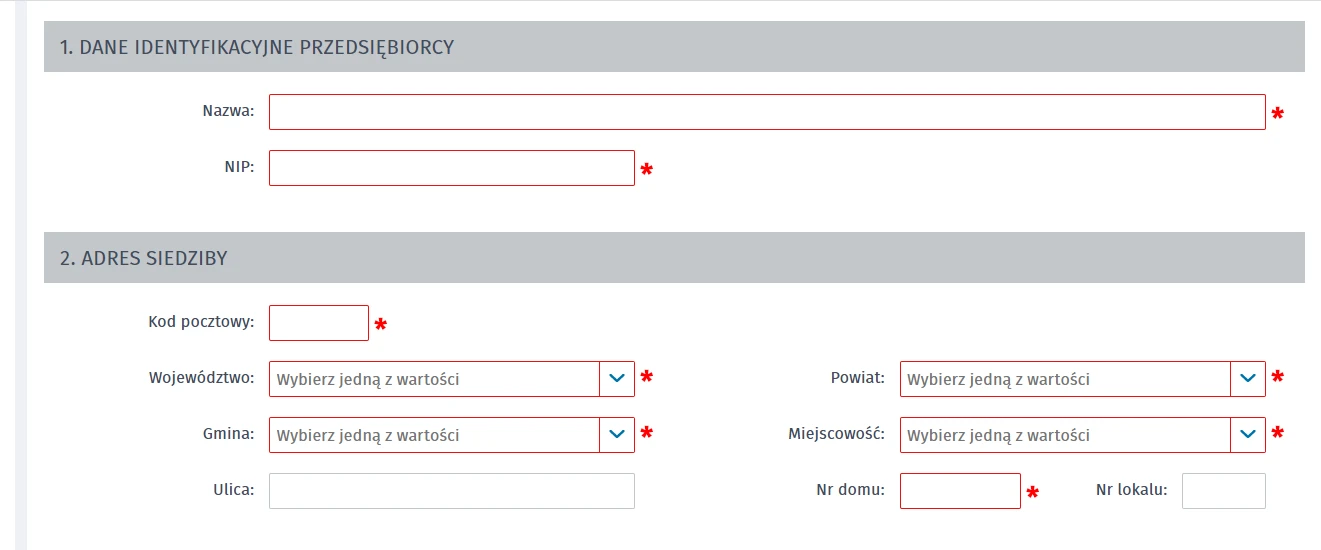
Task: Click the Miejscowość dropdown chevron arrow
Action: (1248, 435)
